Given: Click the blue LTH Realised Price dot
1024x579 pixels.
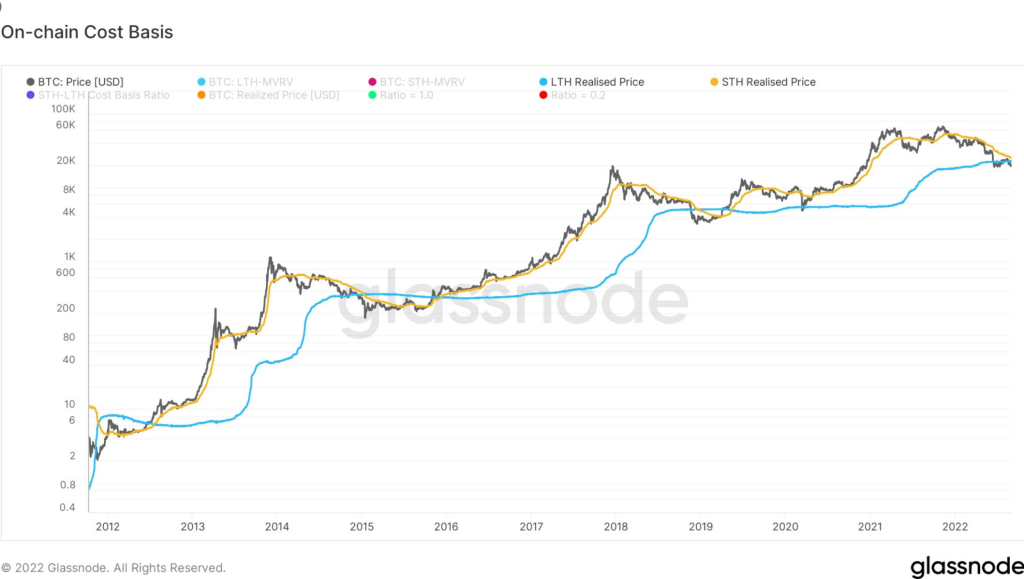Looking at the screenshot, I should pyautogui.click(x=543, y=82).
